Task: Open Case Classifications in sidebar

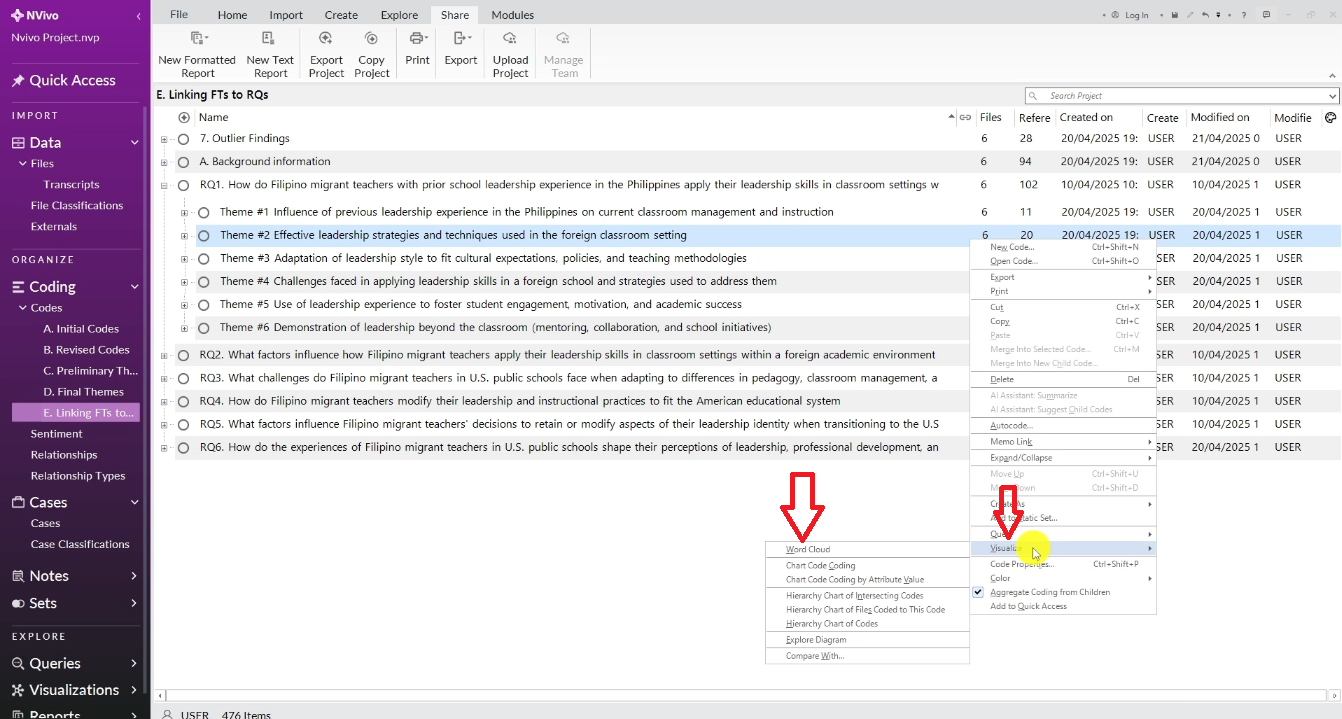Action: pos(80,545)
